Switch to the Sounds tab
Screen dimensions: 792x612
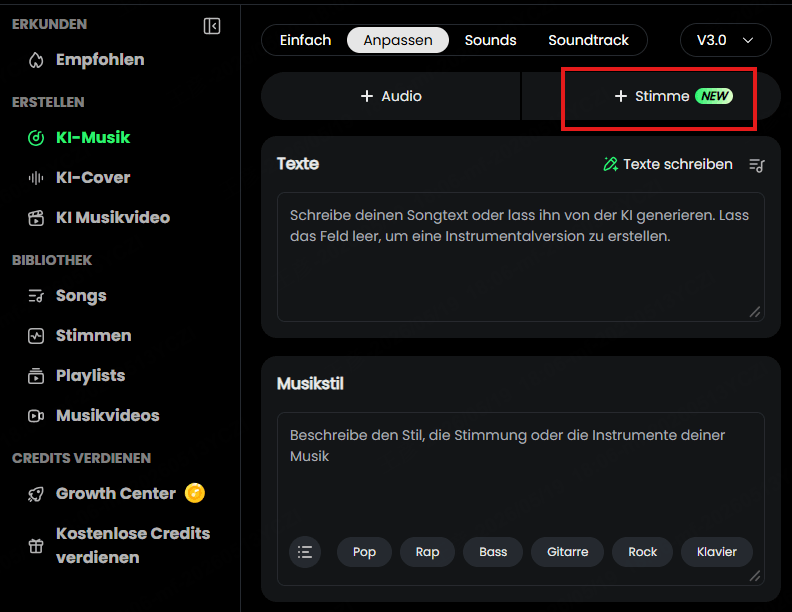[490, 40]
